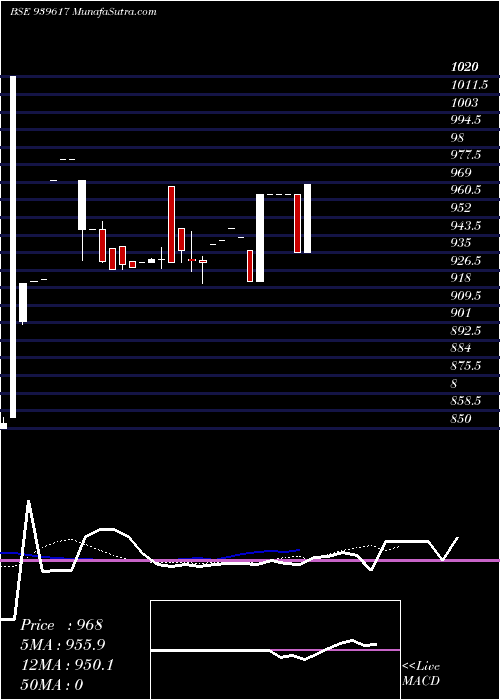Image resolution: width=500 pixels, height=700 pixels.
Task: Click the 994.5 price axis label
Action: pyautogui.click(x=466, y=120)
